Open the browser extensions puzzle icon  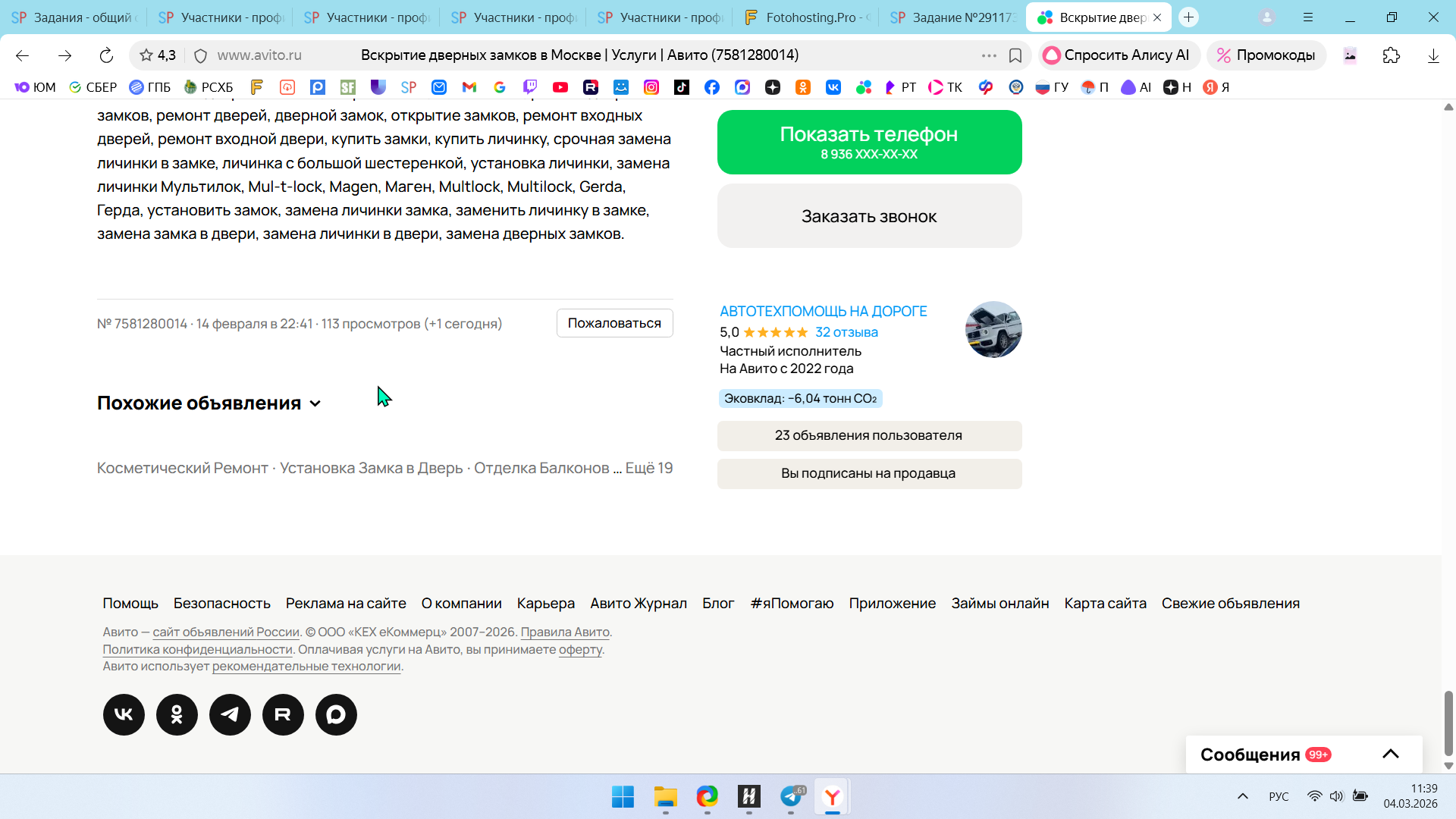(1391, 55)
